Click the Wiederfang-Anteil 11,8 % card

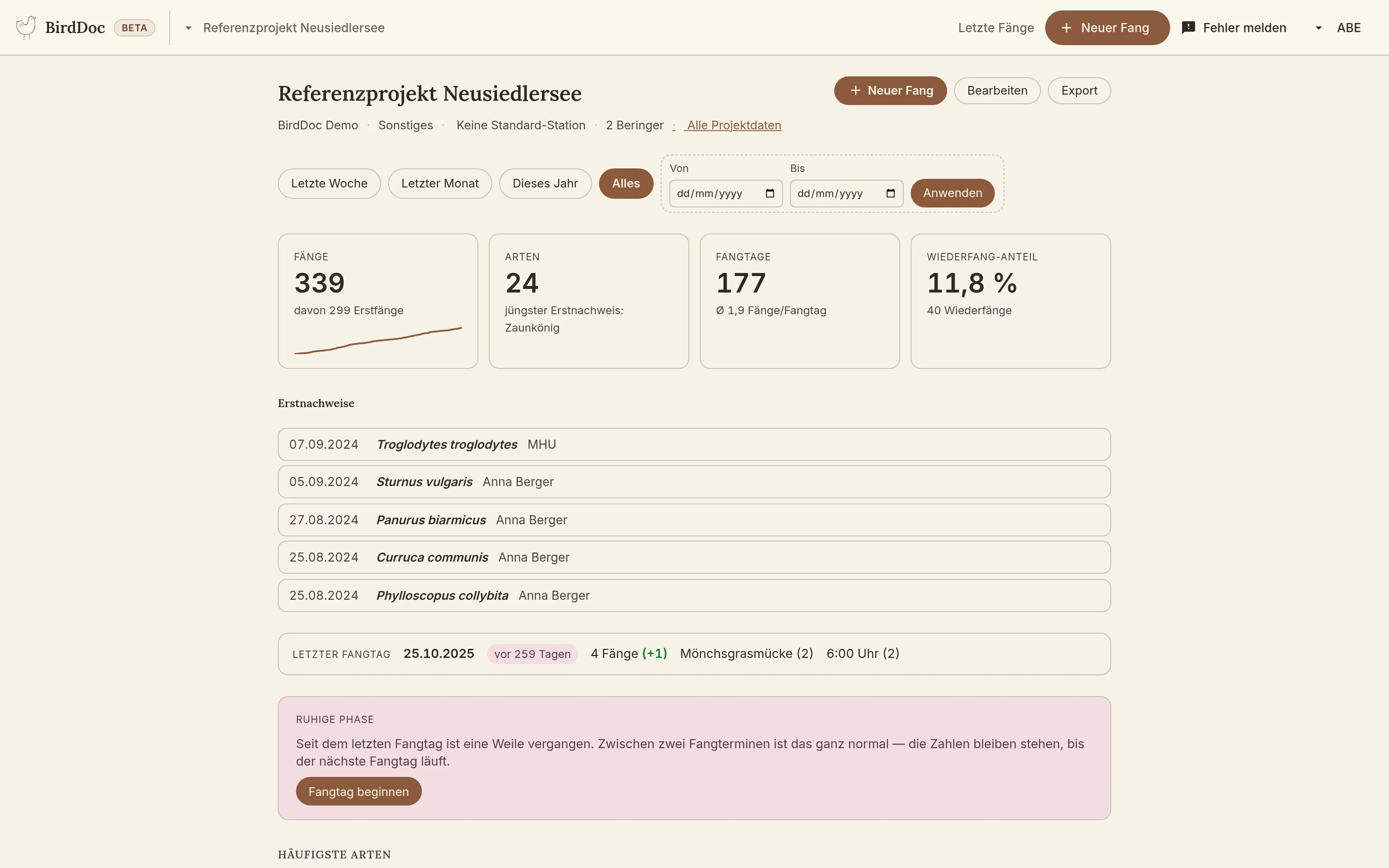coord(1011,301)
